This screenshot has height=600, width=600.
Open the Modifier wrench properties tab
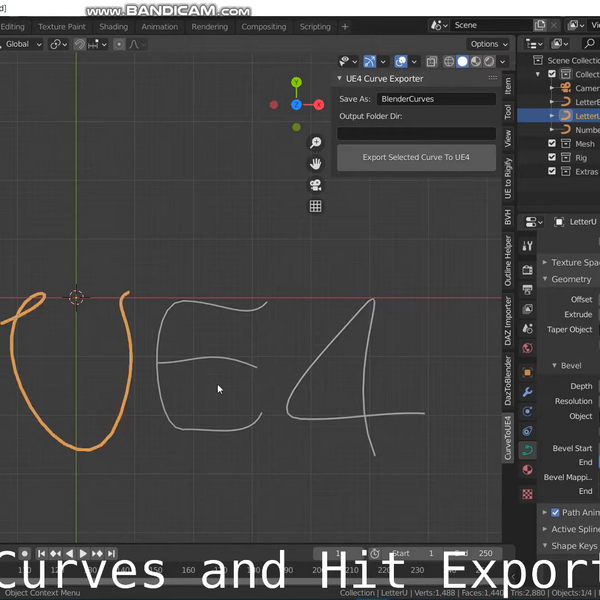527,392
